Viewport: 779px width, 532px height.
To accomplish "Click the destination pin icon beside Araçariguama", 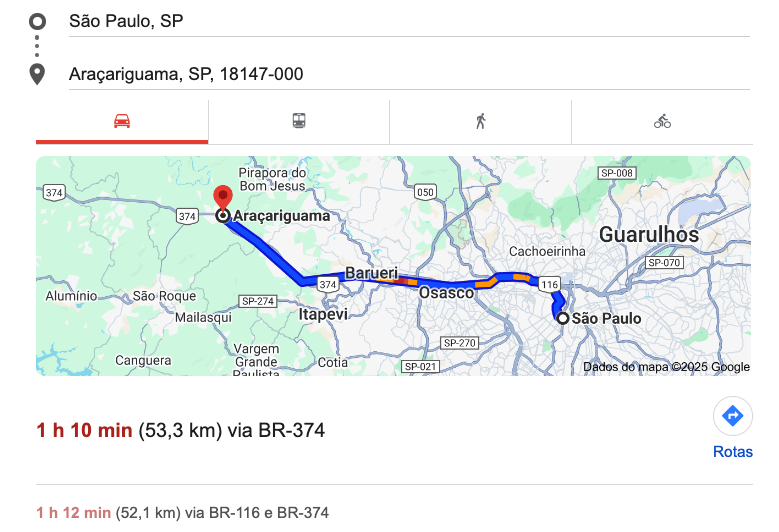I will [38, 74].
